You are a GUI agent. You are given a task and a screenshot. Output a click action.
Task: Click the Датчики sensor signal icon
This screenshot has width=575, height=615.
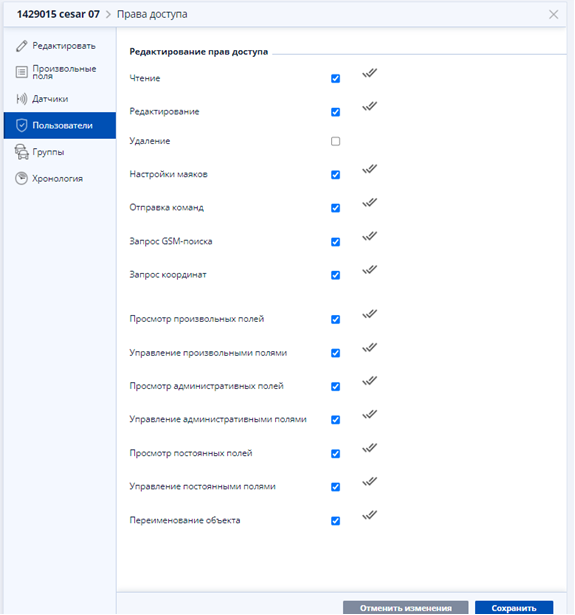(x=22, y=99)
